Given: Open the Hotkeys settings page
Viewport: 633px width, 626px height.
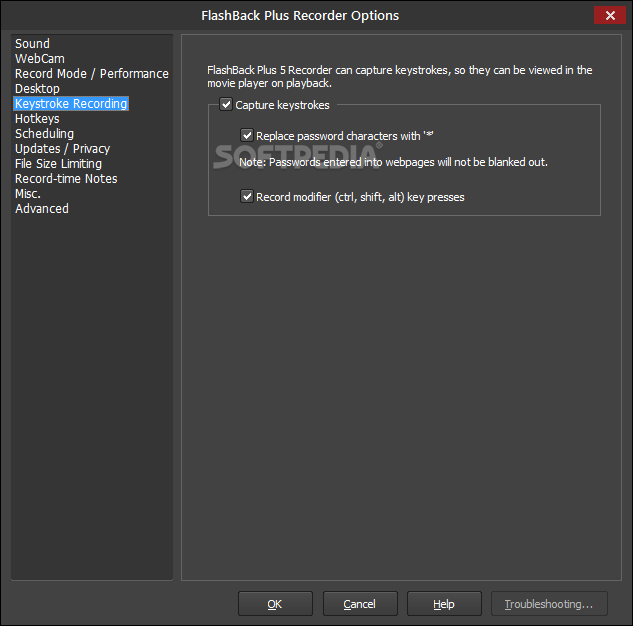Looking at the screenshot, I should click(37, 119).
